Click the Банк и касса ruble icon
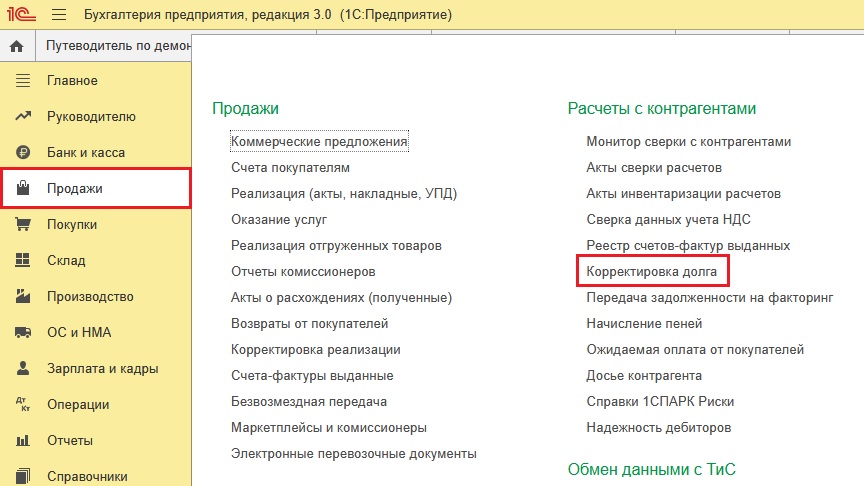This screenshot has height=486, width=864. click(23, 152)
